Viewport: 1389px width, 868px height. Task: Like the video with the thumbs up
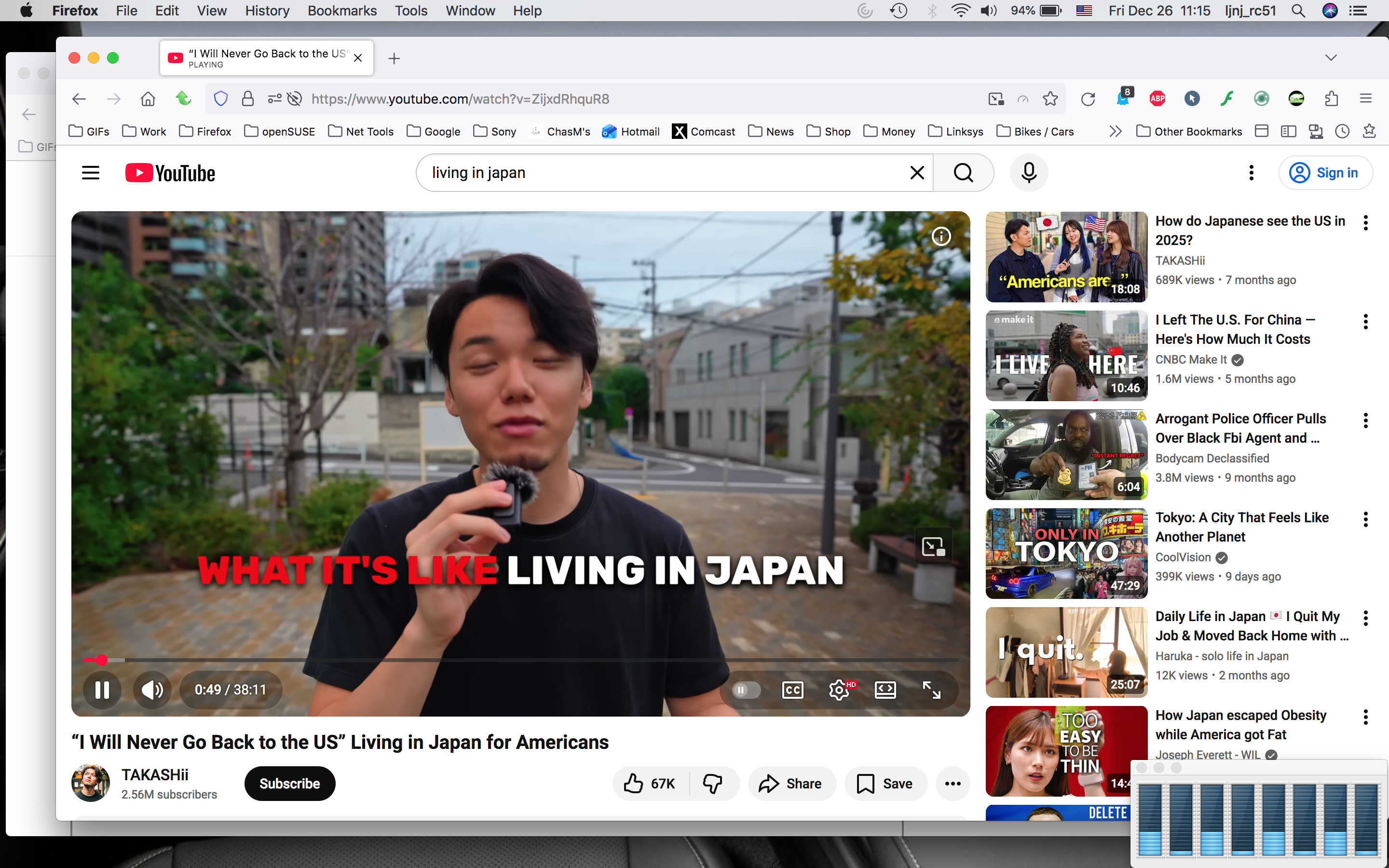point(634,783)
